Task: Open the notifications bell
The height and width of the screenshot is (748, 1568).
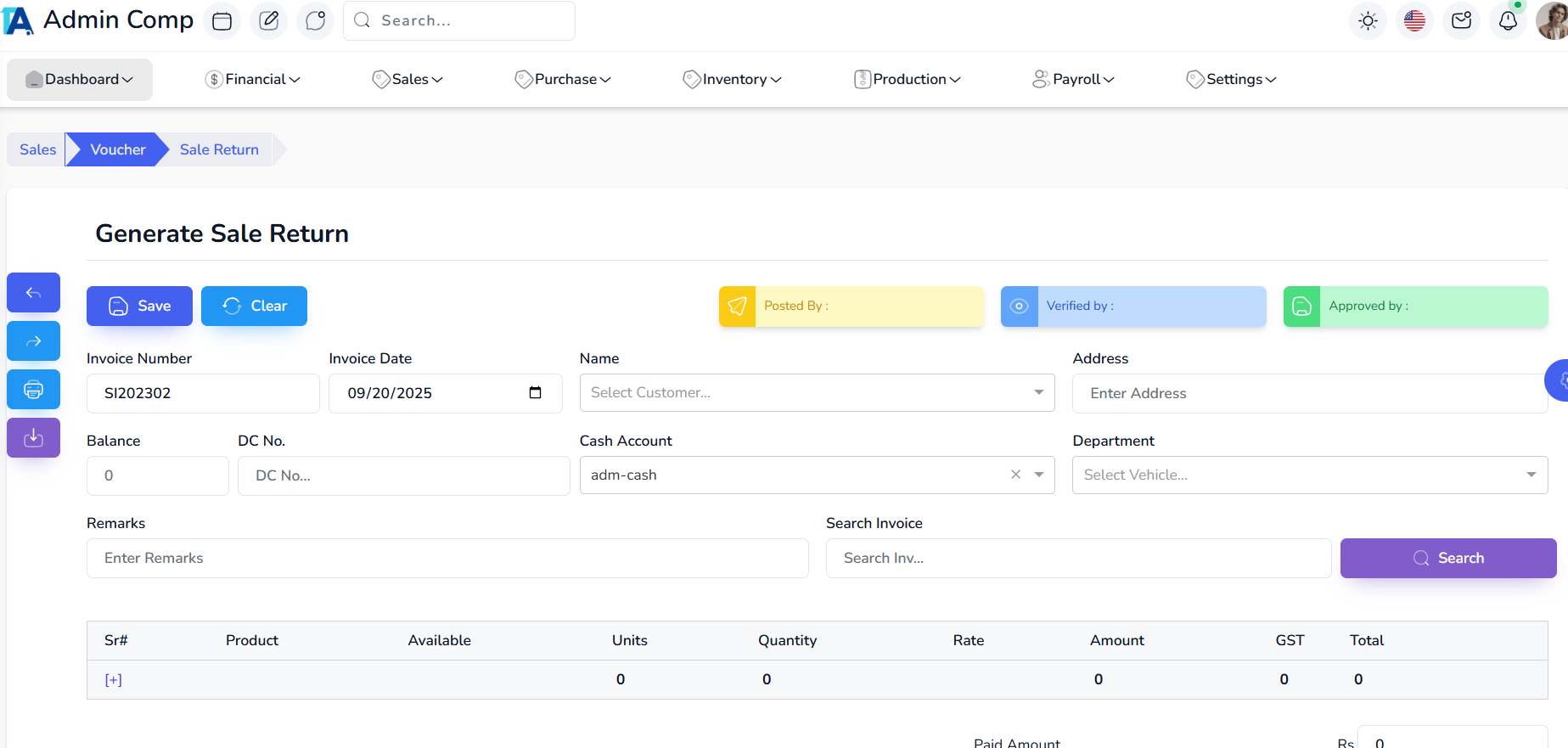Action: click(1508, 21)
